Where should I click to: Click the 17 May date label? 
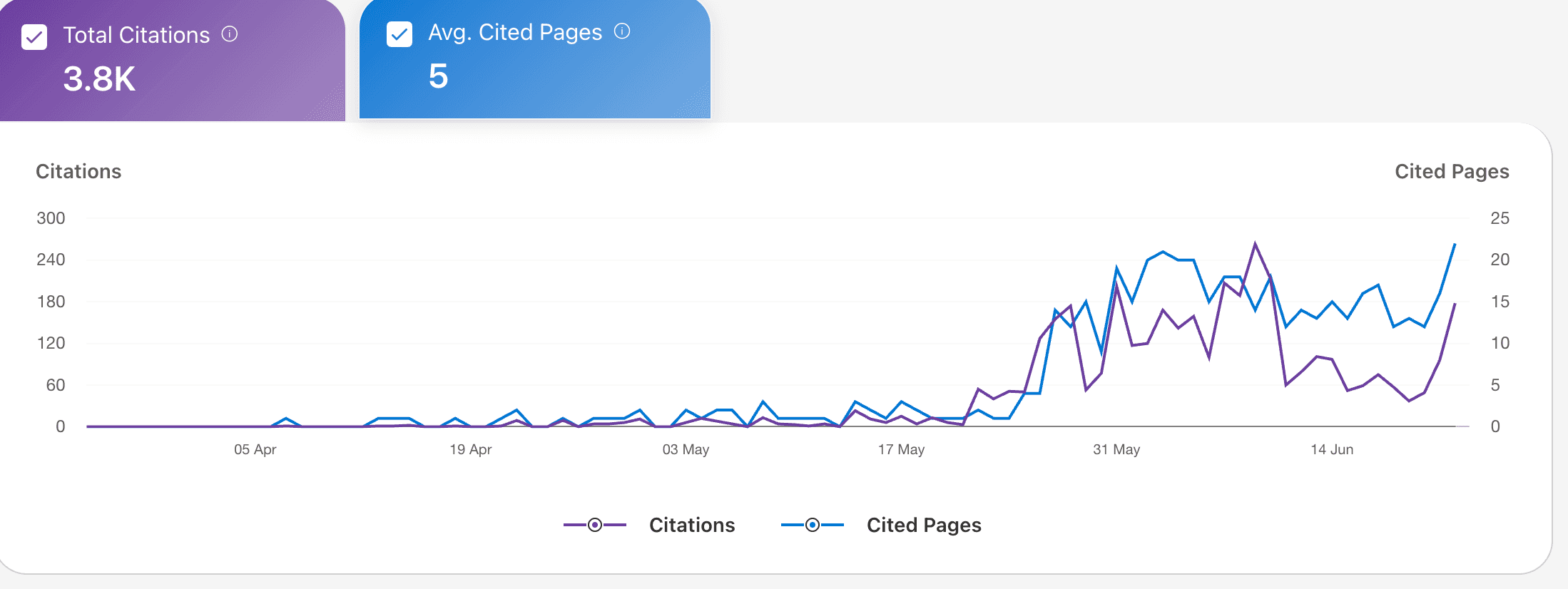tap(901, 450)
